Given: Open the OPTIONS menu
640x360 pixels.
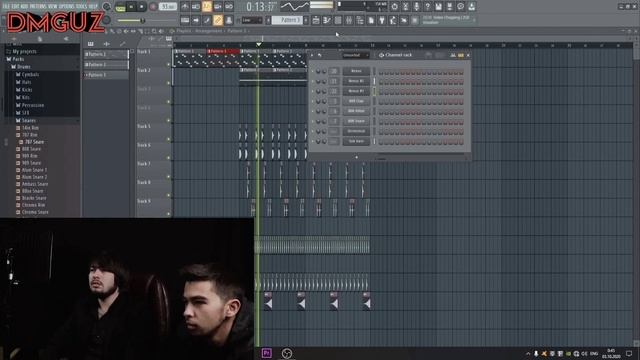Looking at the screenshot, I should click(67, 6).
